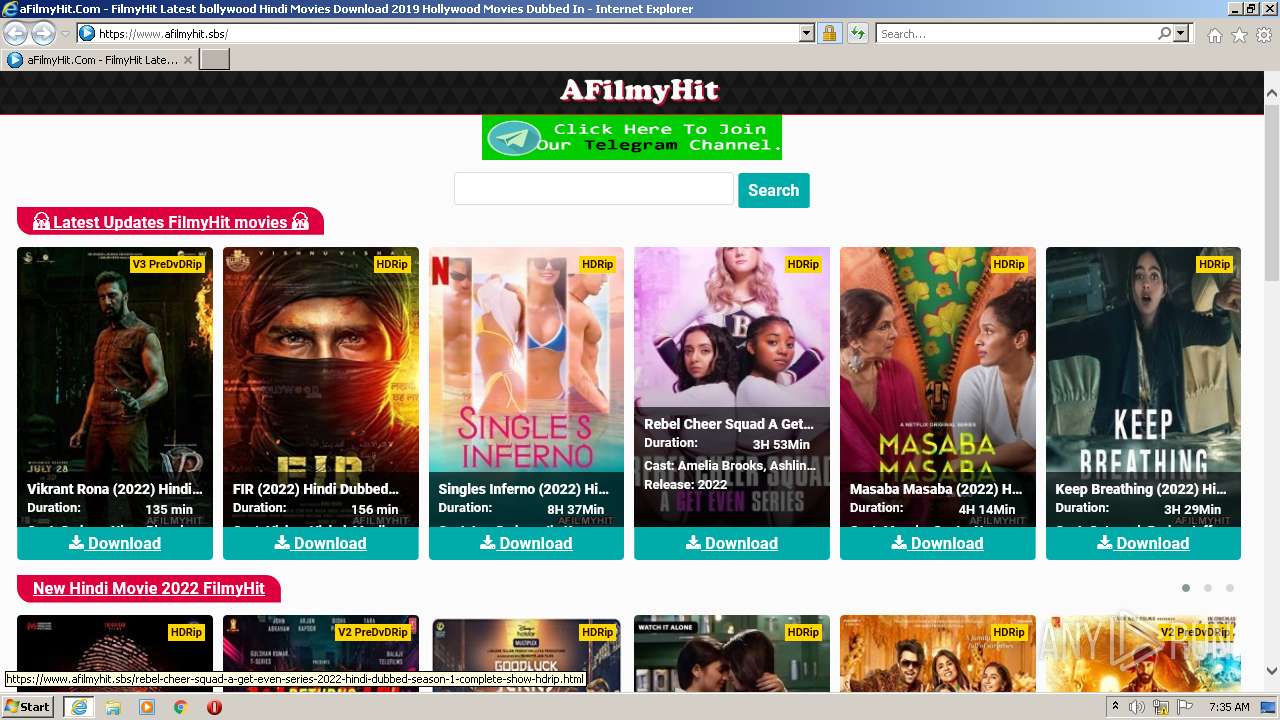Close the aFilmyHit.Com tab
1280x720 pixels.
188,60
